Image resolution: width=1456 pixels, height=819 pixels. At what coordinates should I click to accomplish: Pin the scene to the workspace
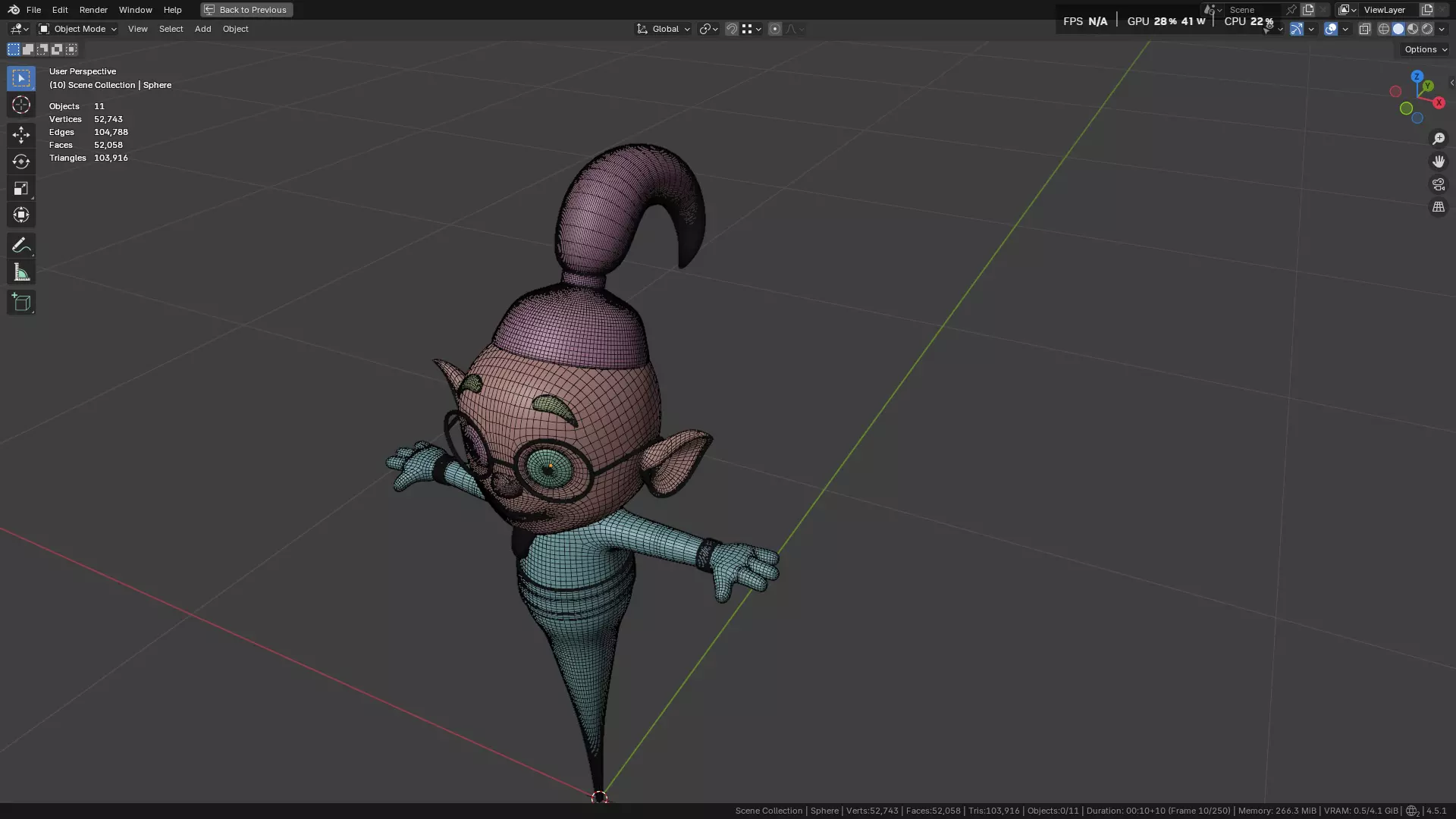[1291, 10]
